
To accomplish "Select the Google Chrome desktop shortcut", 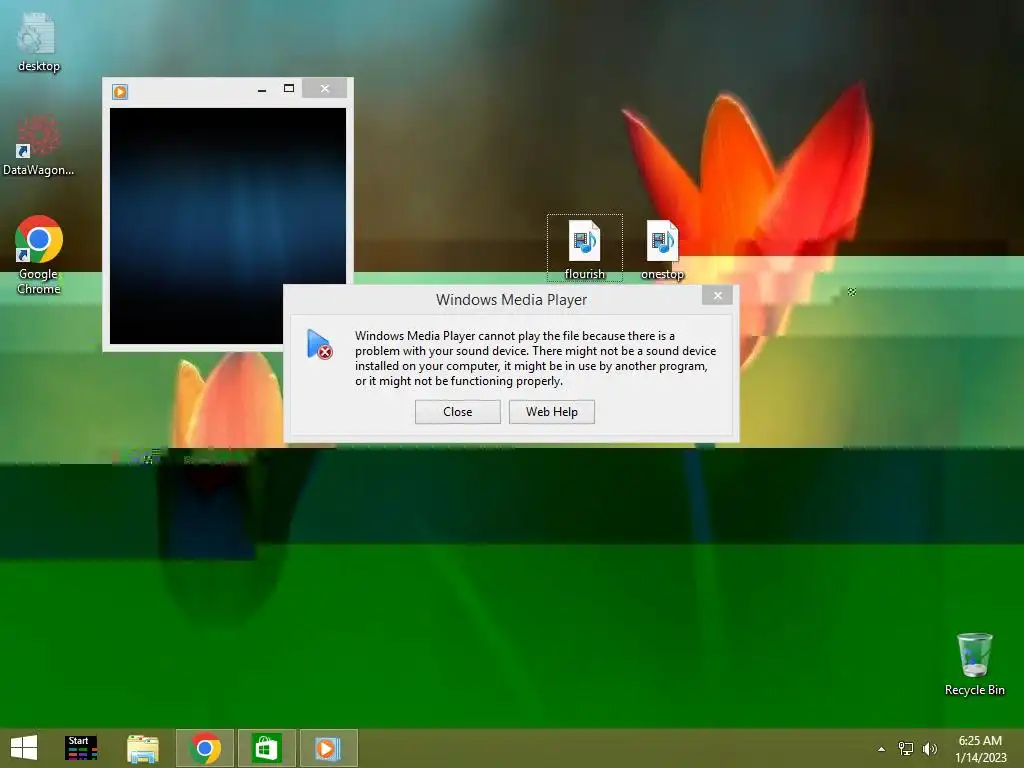I will point(39,255).
